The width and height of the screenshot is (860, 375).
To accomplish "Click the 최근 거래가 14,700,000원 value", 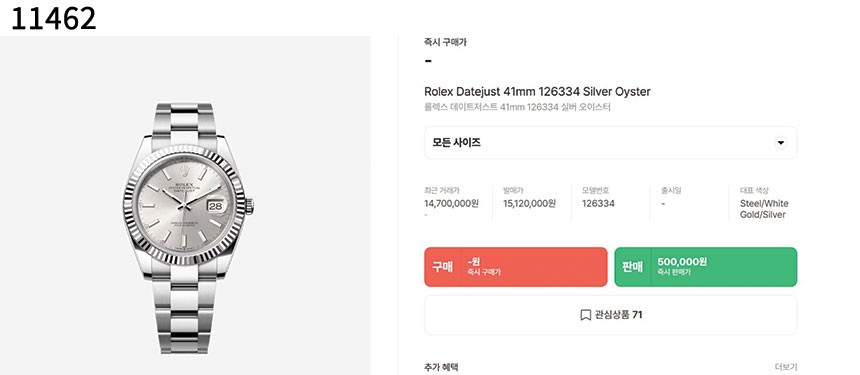I will (451, 203).
